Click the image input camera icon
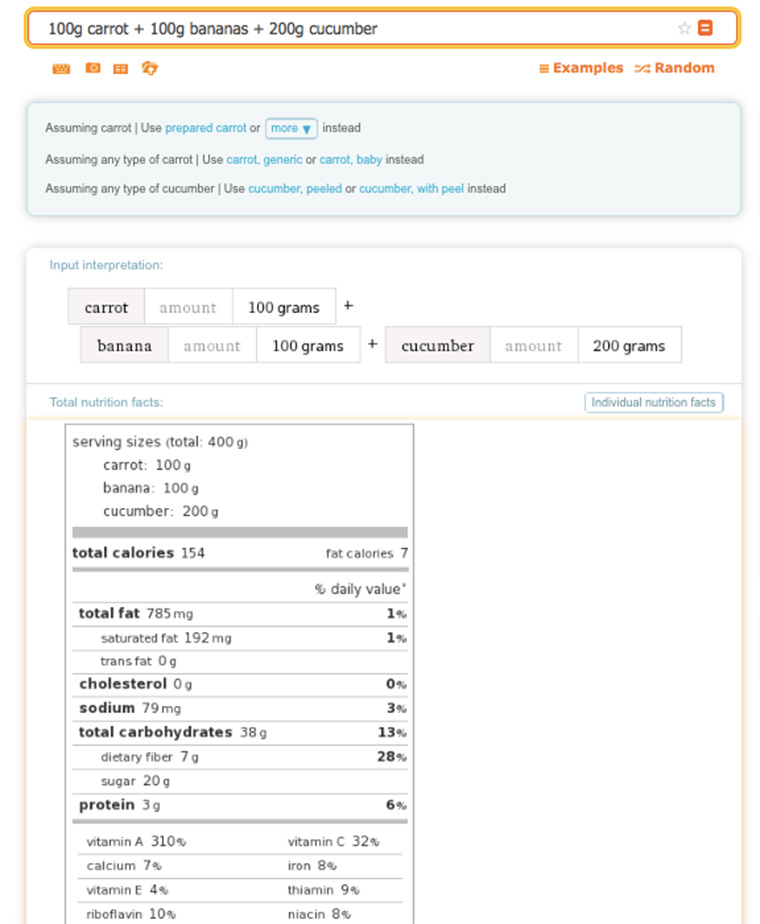The width and height of the screenshot is (760, 924). (x=92, y=69)
